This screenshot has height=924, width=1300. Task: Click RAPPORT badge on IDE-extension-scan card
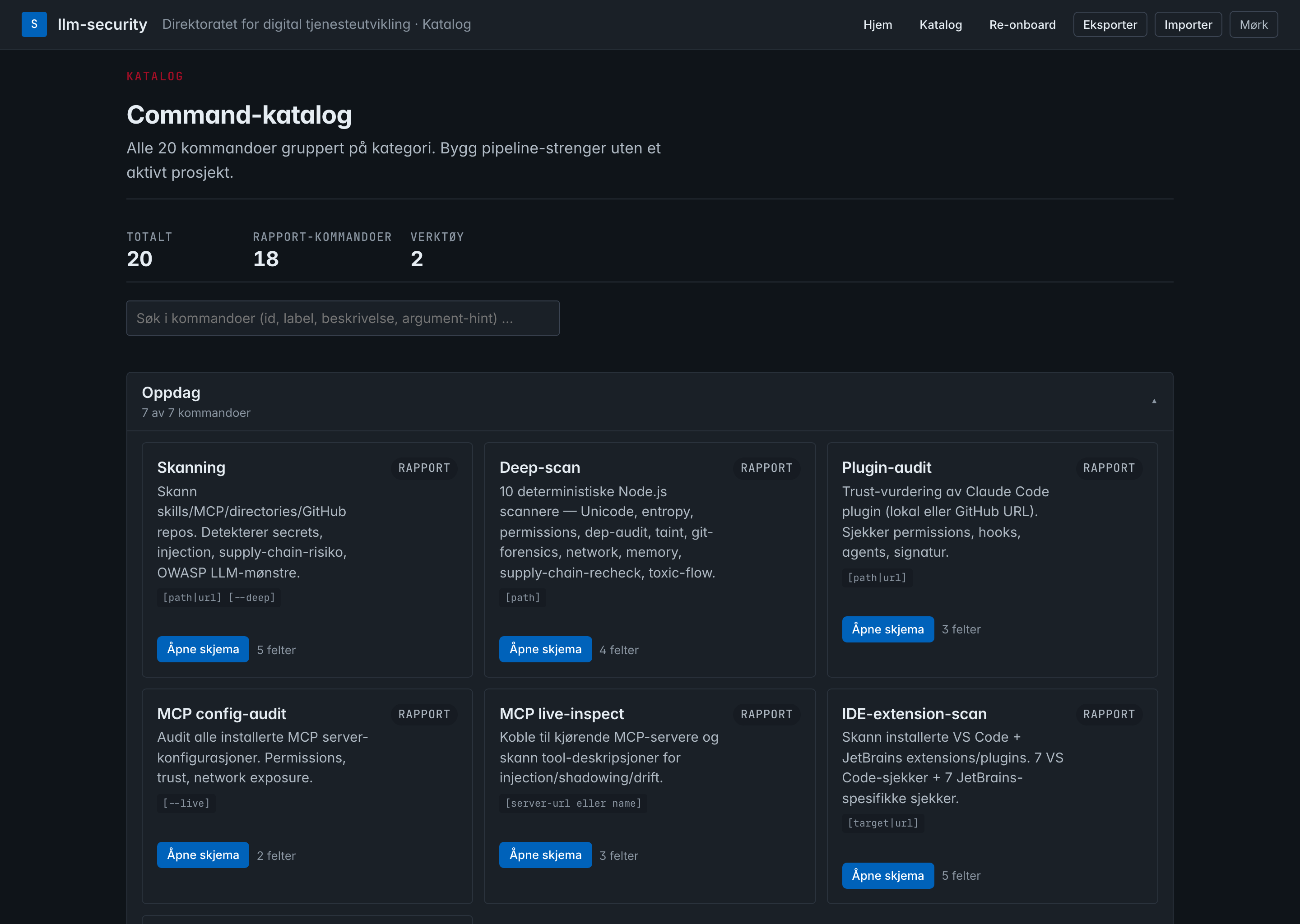tap(1109, 714)
